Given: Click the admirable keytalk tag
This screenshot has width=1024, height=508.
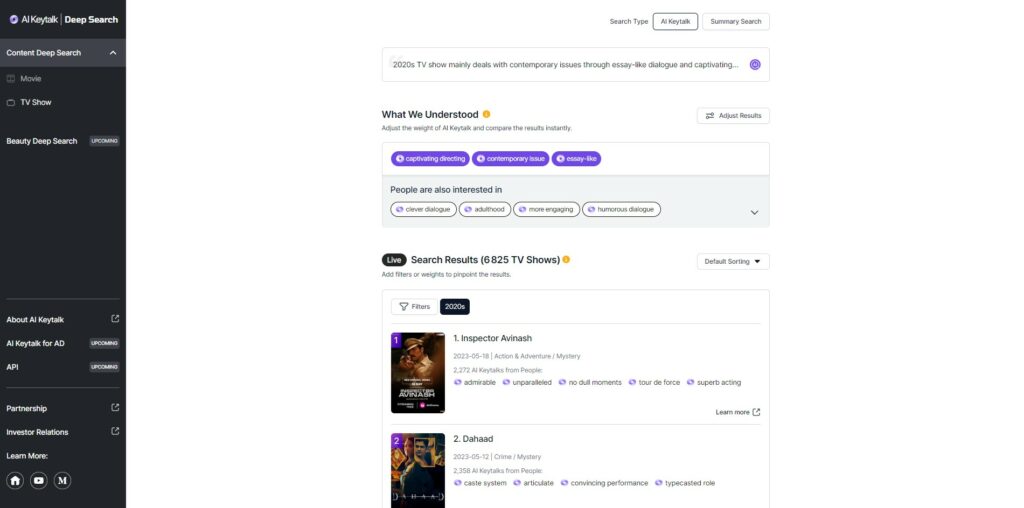Looking at the screenshot, I should point(475,383).
